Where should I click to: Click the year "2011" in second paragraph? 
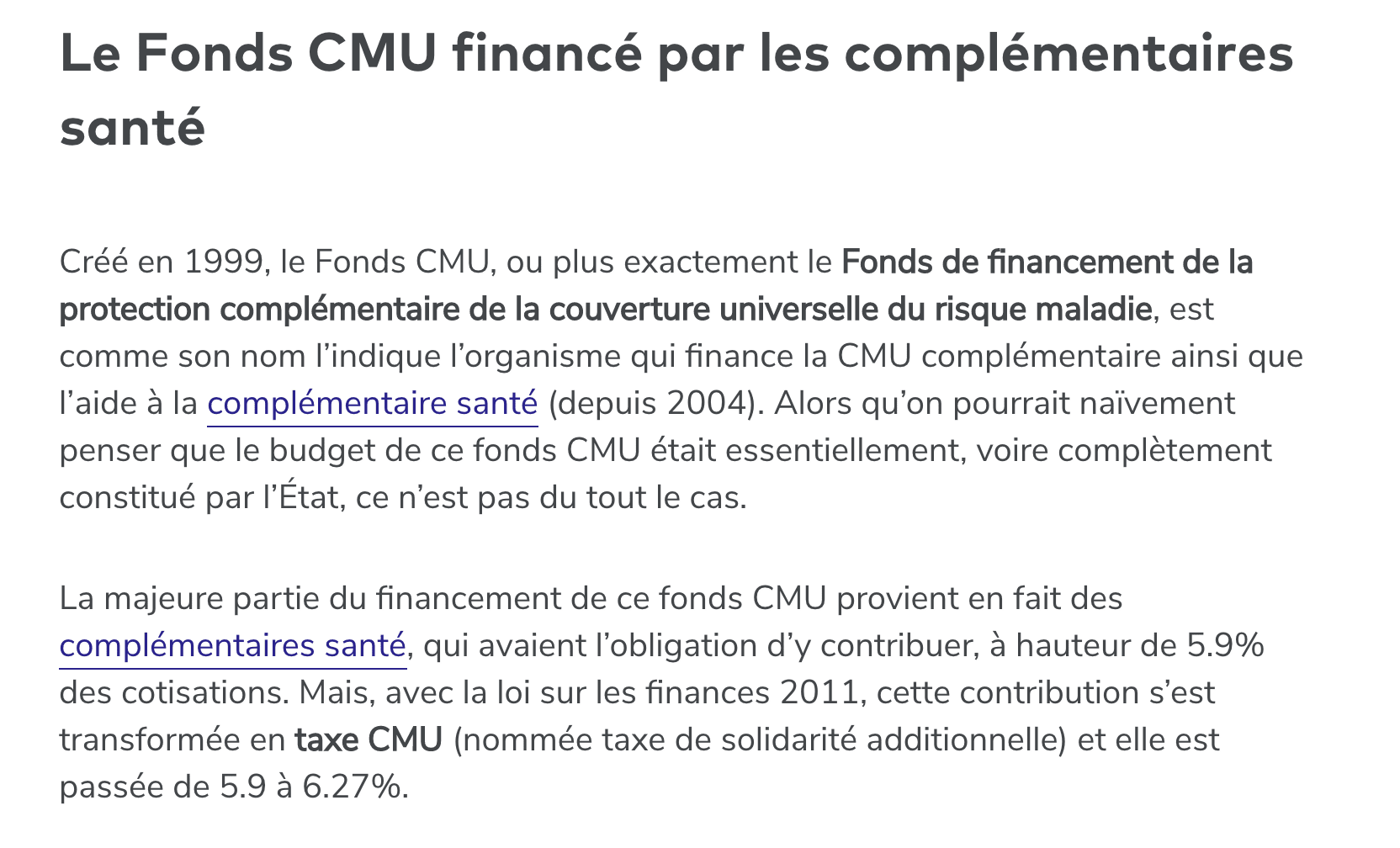coord(819,693)
